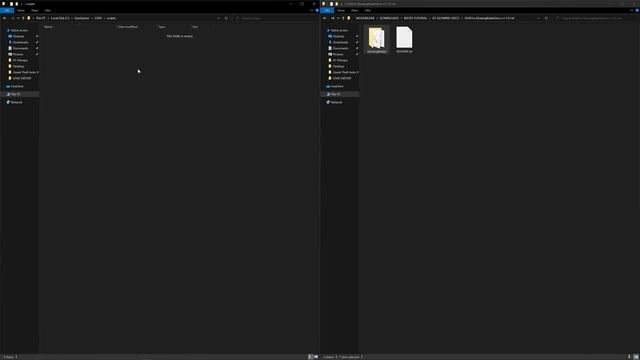The image size is (640, 360).
Task: Select This PC in left window breadcrumb
Action: click(x=41, y=18)
